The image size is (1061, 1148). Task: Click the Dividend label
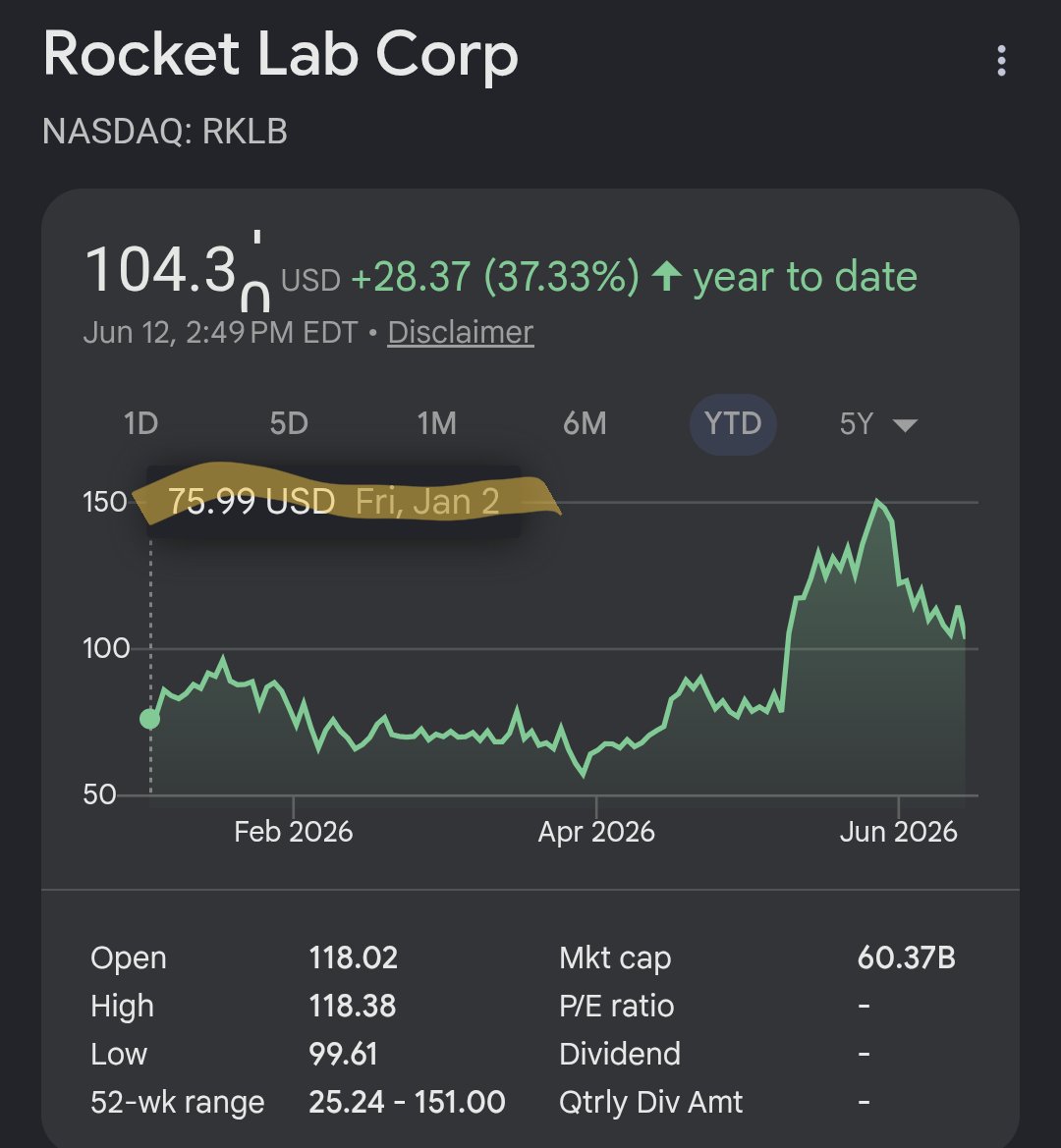click(620, 1055)
